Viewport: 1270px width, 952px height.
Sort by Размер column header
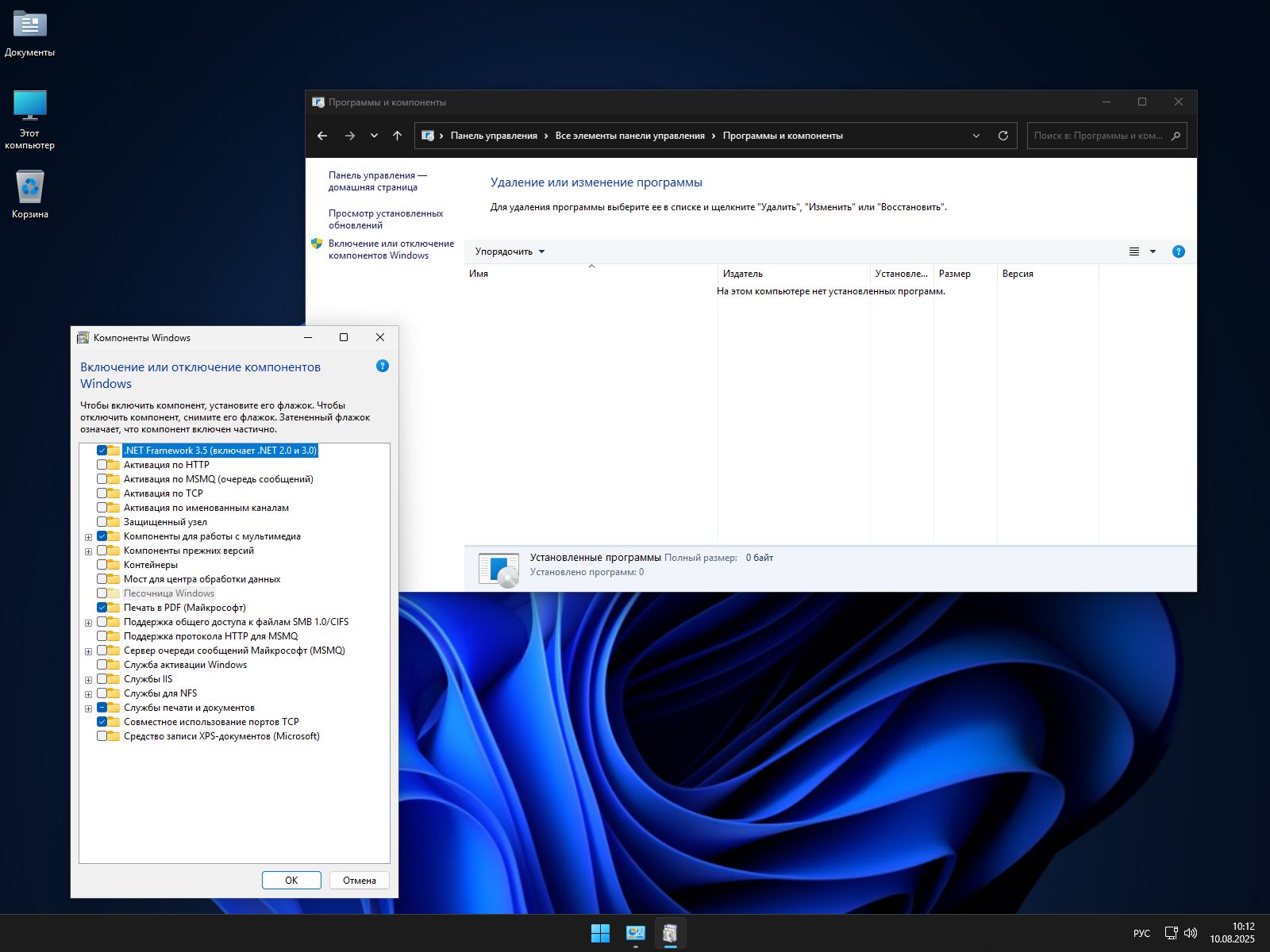click(x=965, y=274)
